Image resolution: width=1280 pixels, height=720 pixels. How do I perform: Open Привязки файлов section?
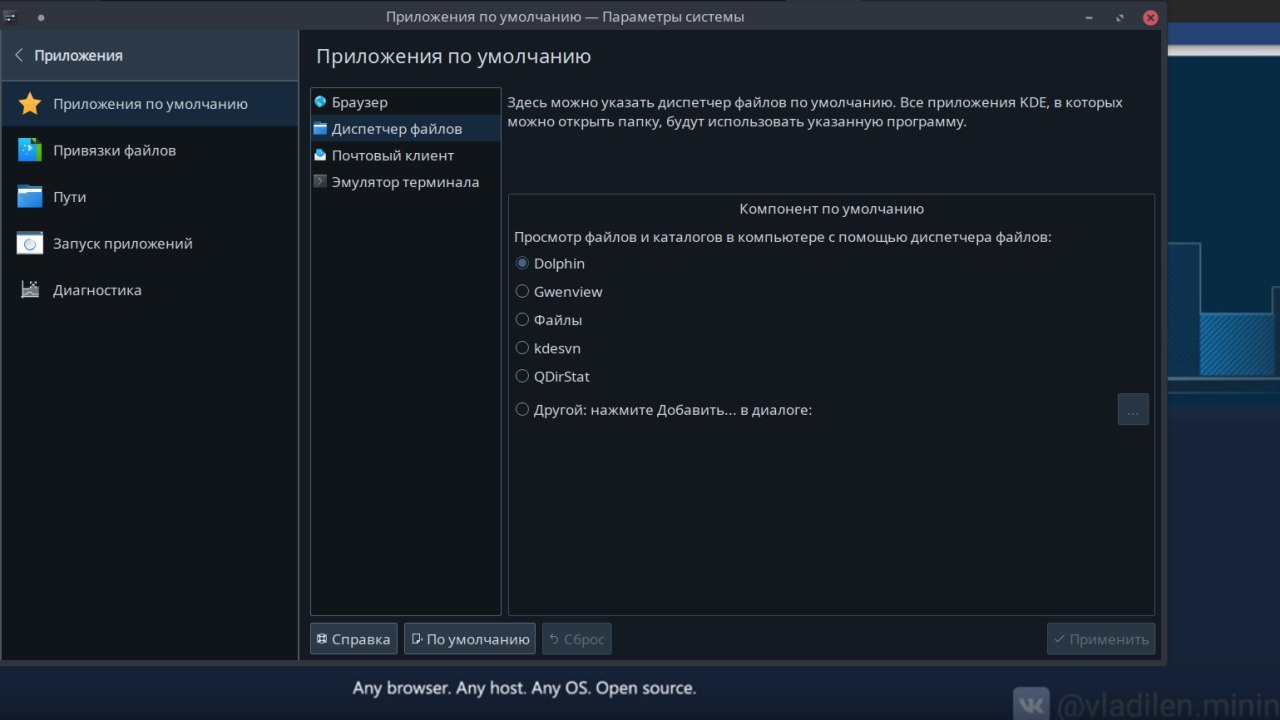point(149,150)
